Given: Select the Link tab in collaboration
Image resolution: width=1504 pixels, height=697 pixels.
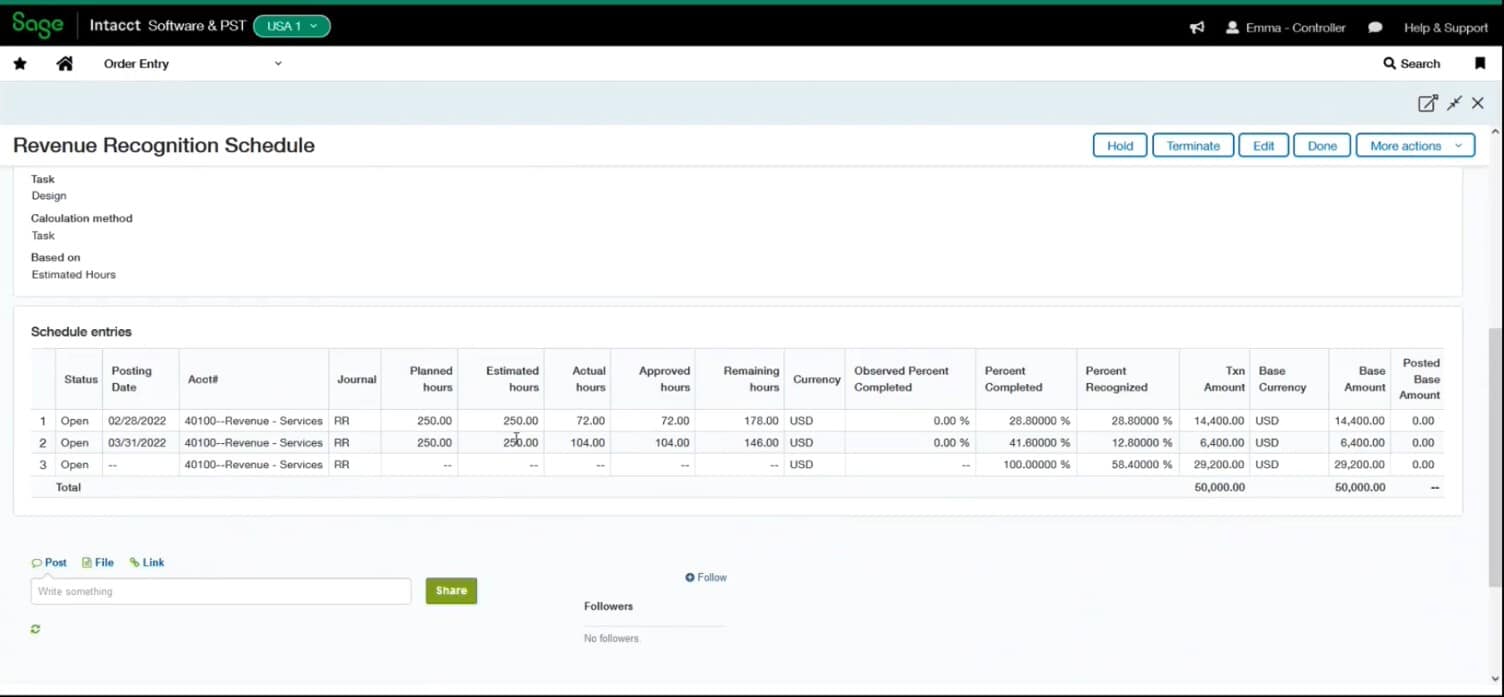Looking at the screenshot, I should (x=147, y=563).
